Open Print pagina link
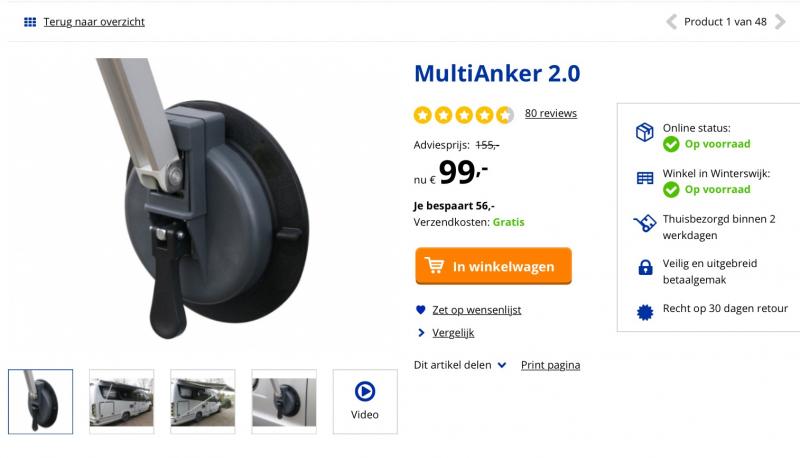 (x=550, y=365)
